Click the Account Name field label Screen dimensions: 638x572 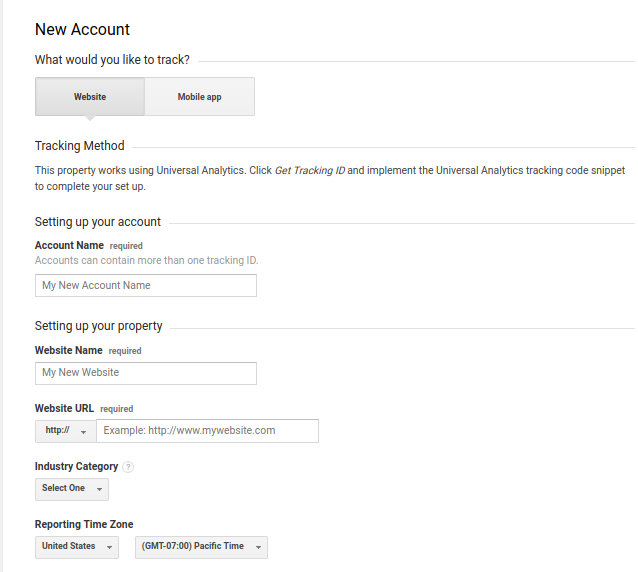click(x=69, y=245)
